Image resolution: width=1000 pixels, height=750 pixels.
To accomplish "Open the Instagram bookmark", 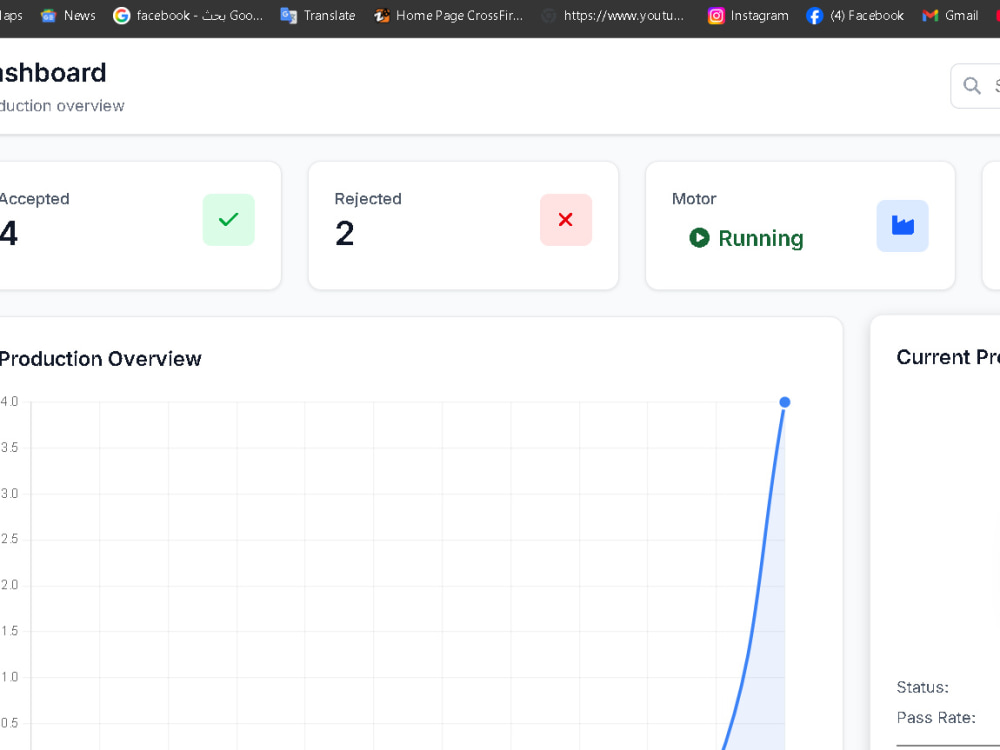I will click(x=748, y=15).
